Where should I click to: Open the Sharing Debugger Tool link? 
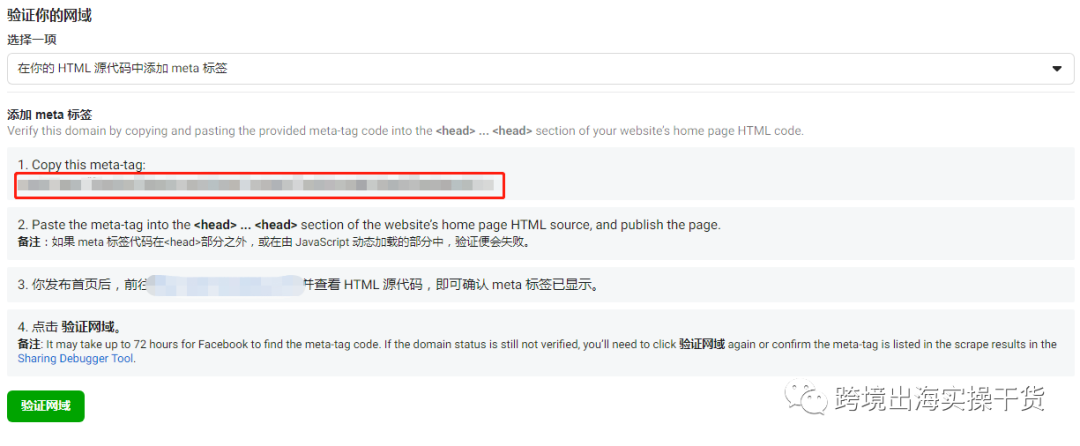(x=76, y=359)
